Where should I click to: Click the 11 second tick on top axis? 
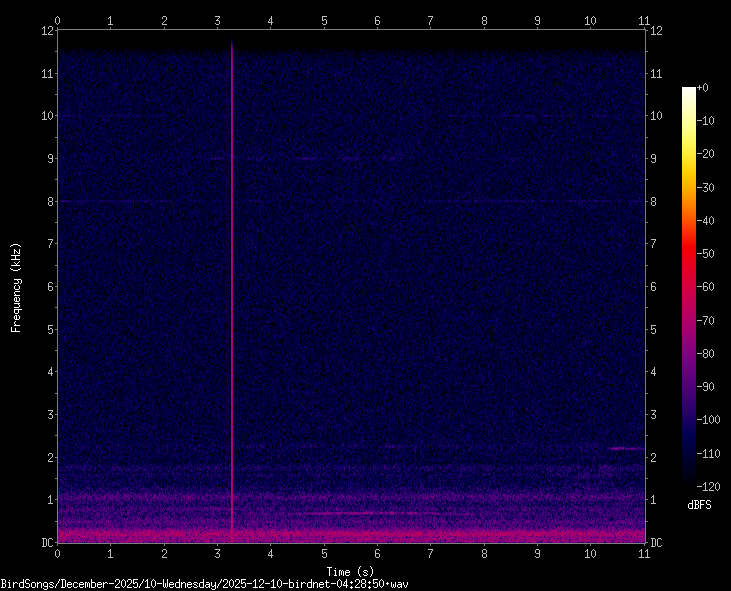click(643, 19)
